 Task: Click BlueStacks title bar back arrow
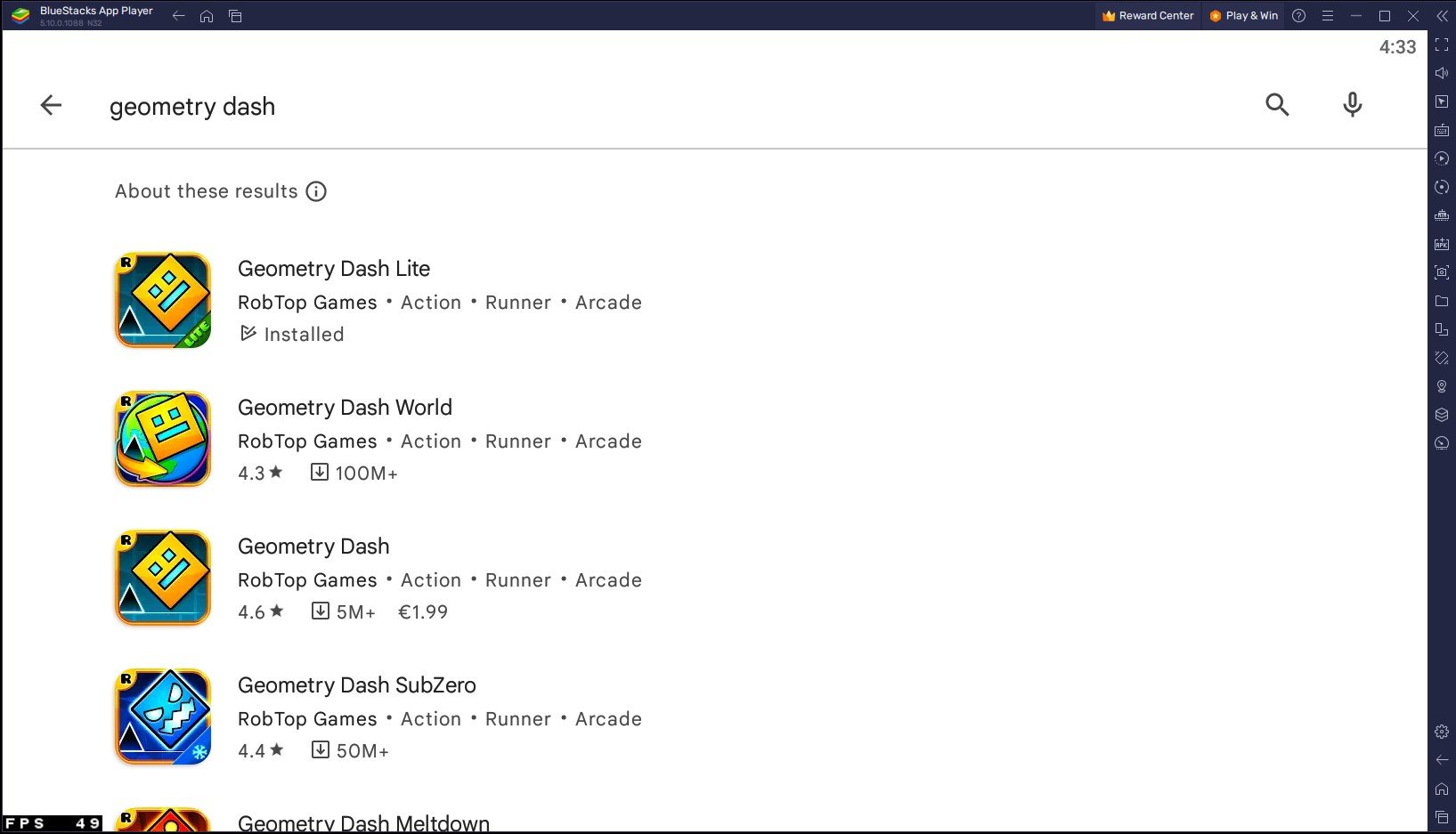[178, 16]
